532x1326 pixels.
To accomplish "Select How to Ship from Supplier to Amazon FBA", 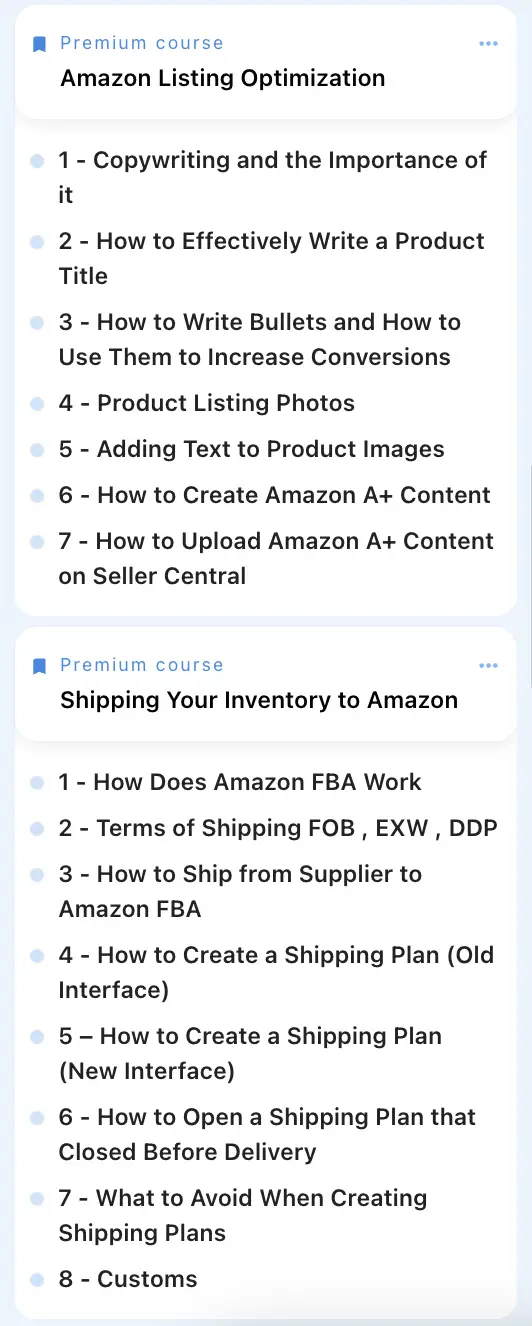I will (241, 892).
